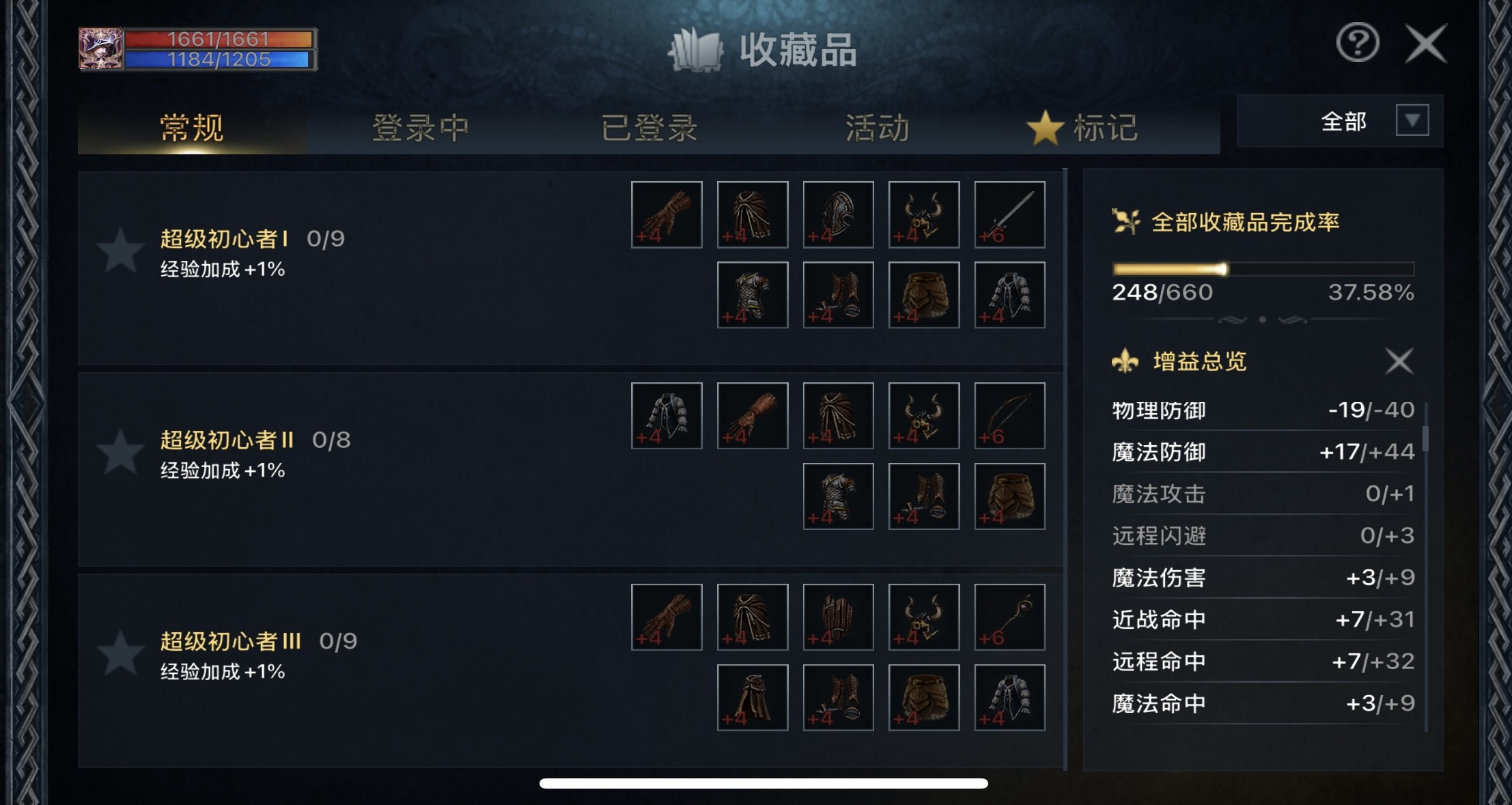
Task: Open the 标记 starred tab
Action: tap(1082, 127)
